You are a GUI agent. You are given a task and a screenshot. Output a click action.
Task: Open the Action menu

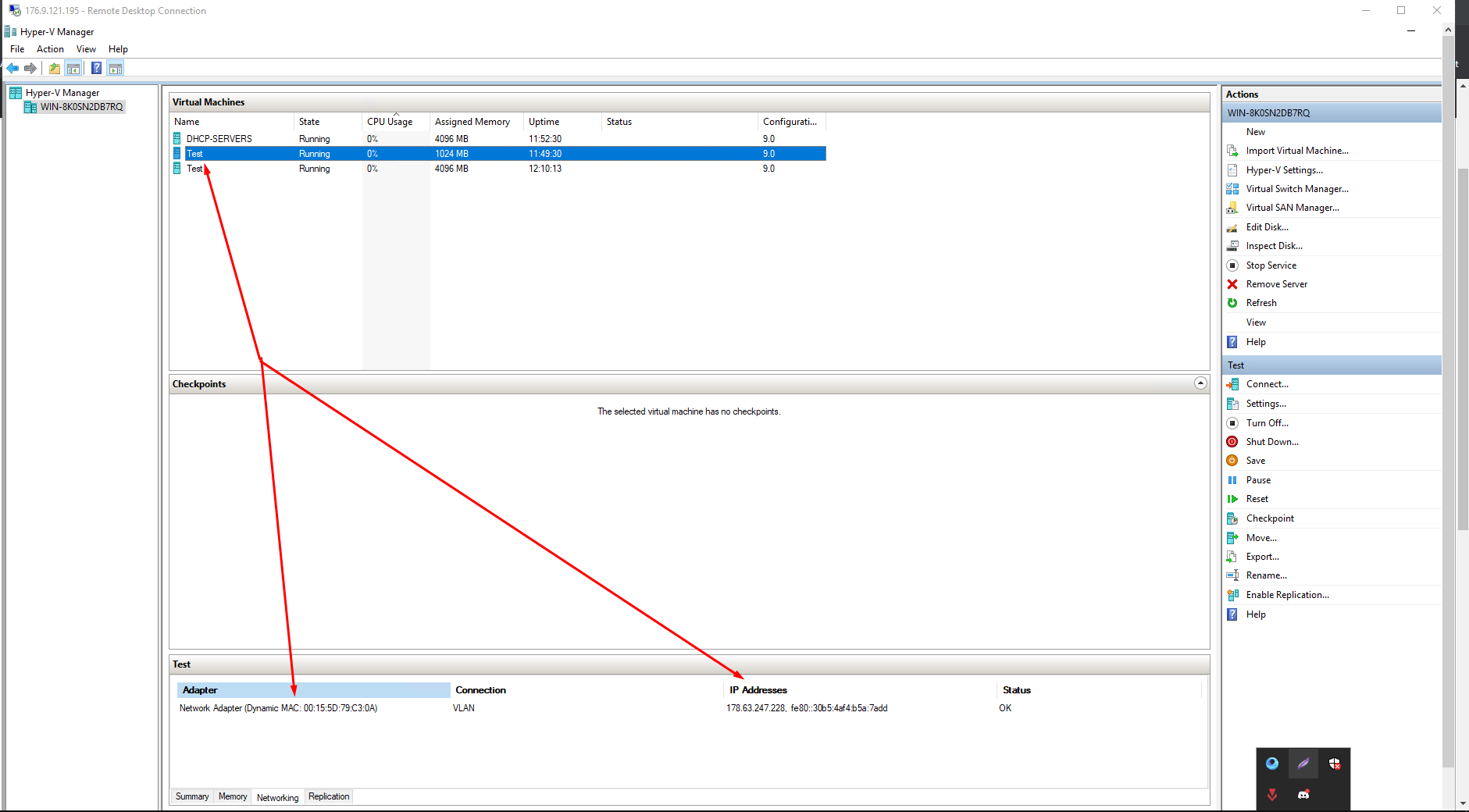point(50,48)
